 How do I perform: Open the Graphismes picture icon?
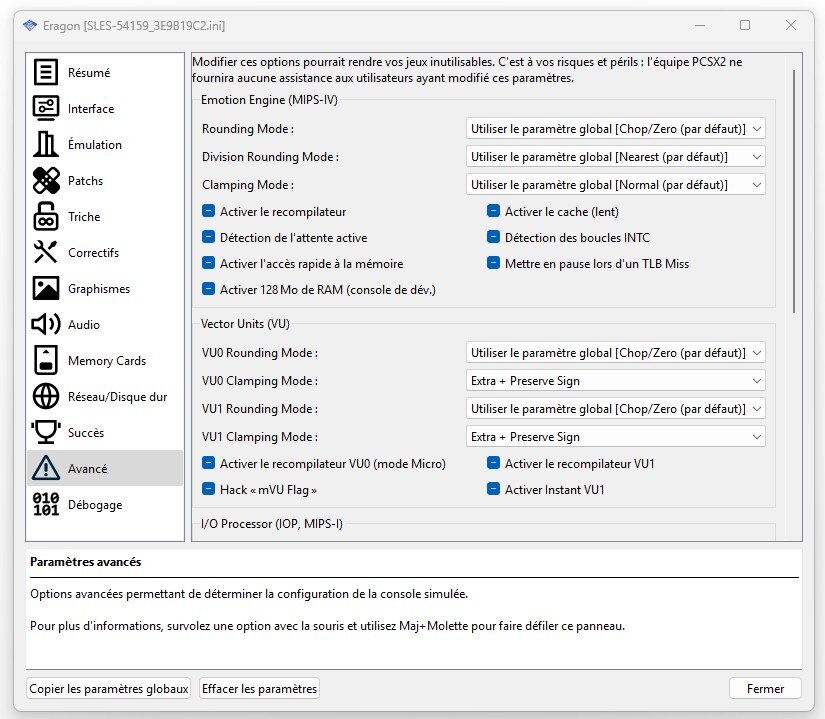(46, 289)
